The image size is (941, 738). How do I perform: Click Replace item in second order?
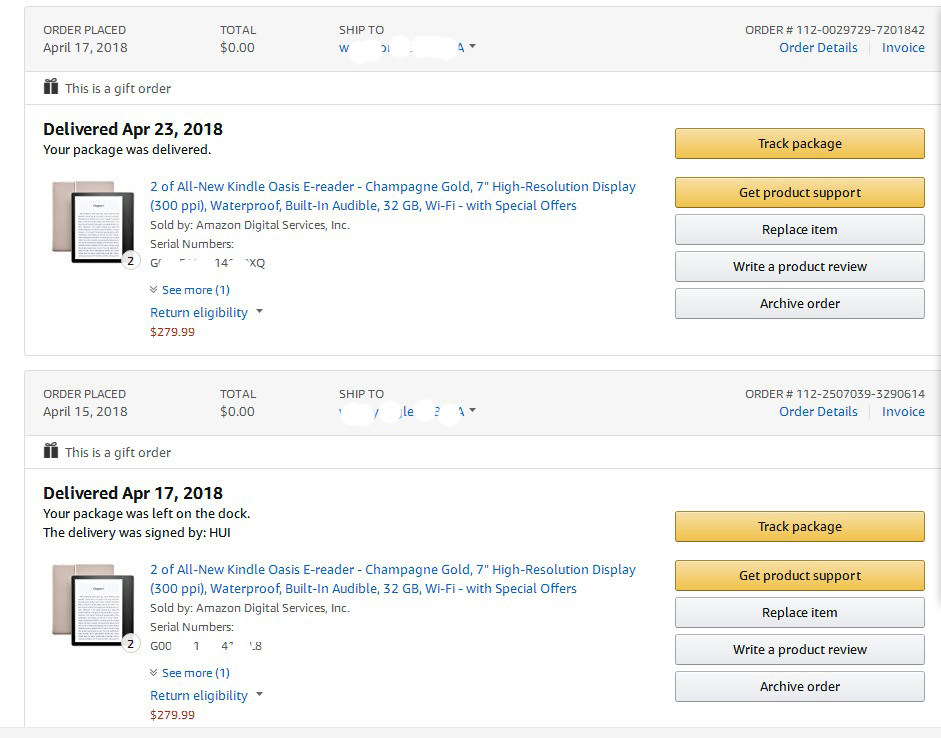799,612
